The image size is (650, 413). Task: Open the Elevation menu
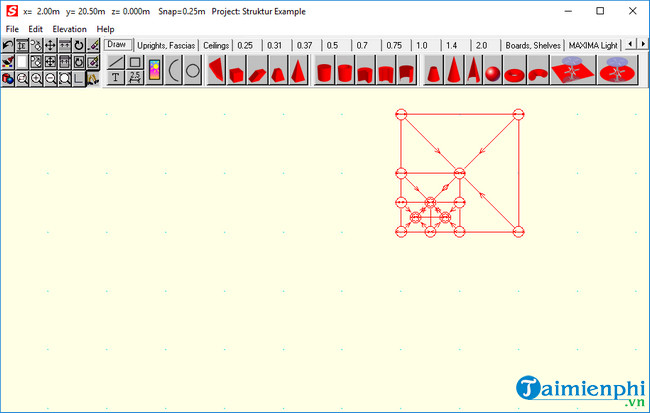tap(69, 29)
